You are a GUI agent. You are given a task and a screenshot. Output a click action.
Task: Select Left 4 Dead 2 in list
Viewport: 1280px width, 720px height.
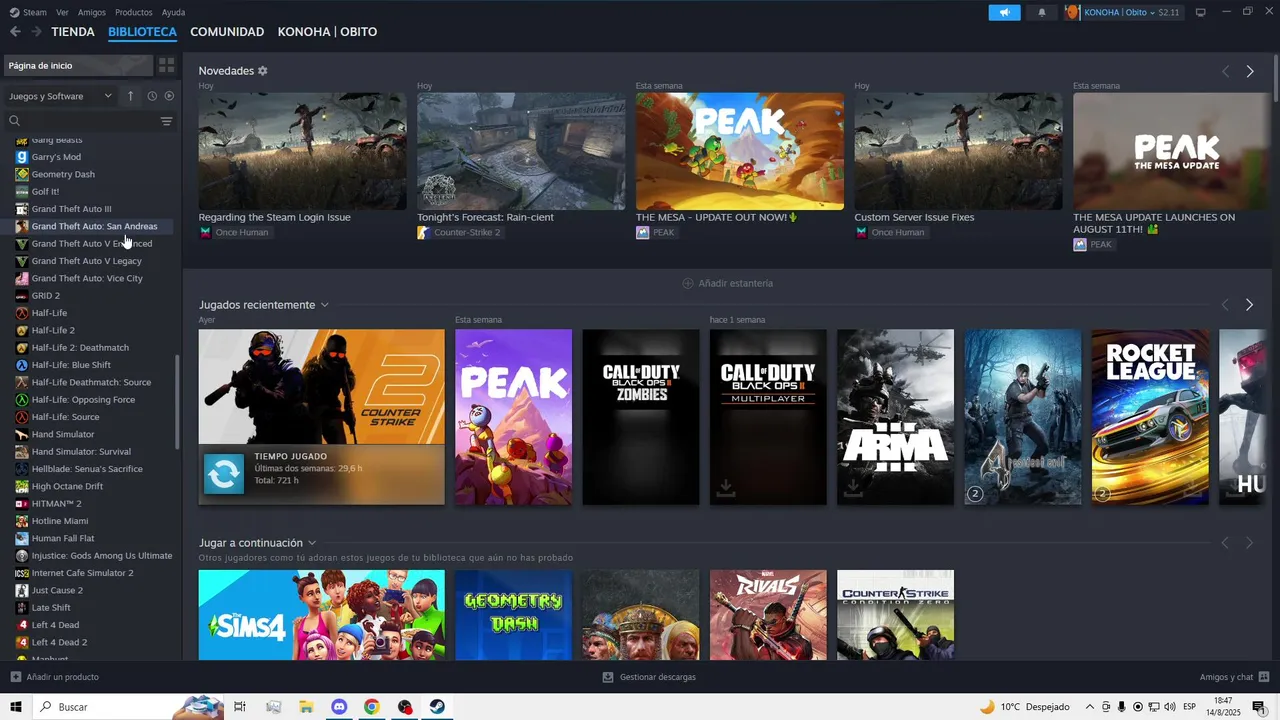coord(59,642)
